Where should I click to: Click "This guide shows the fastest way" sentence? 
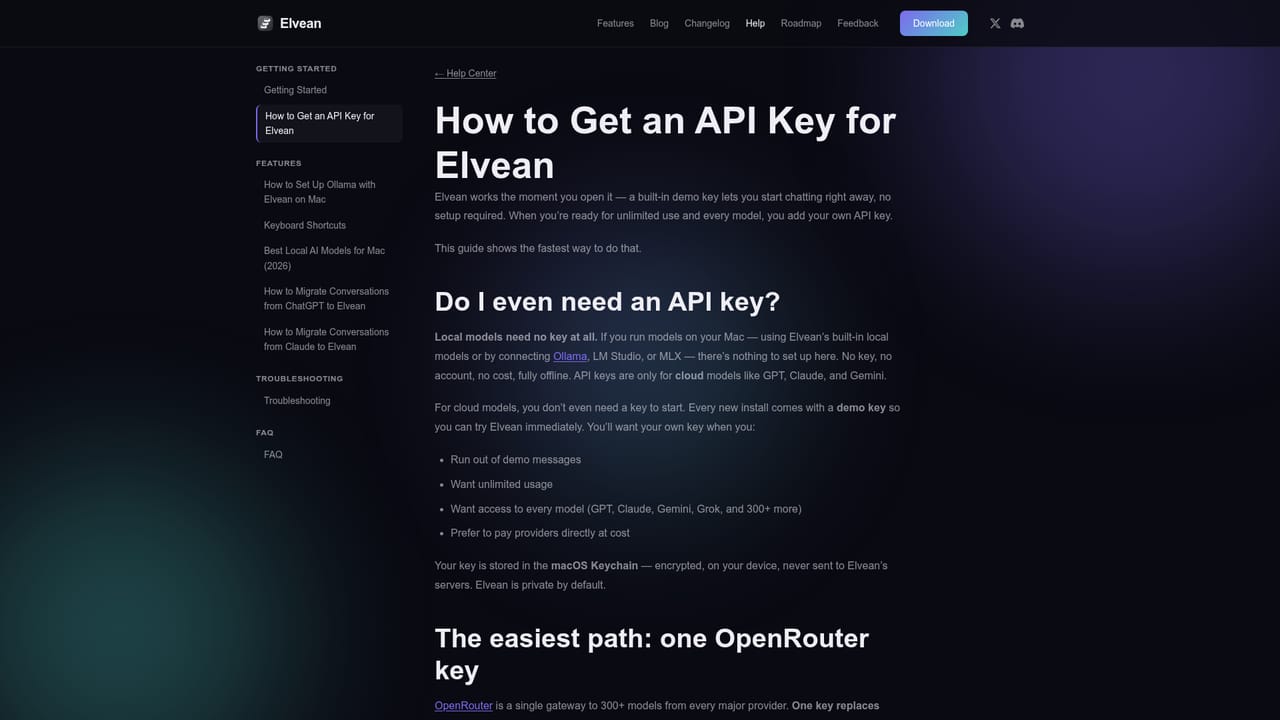tap(538, 248)
